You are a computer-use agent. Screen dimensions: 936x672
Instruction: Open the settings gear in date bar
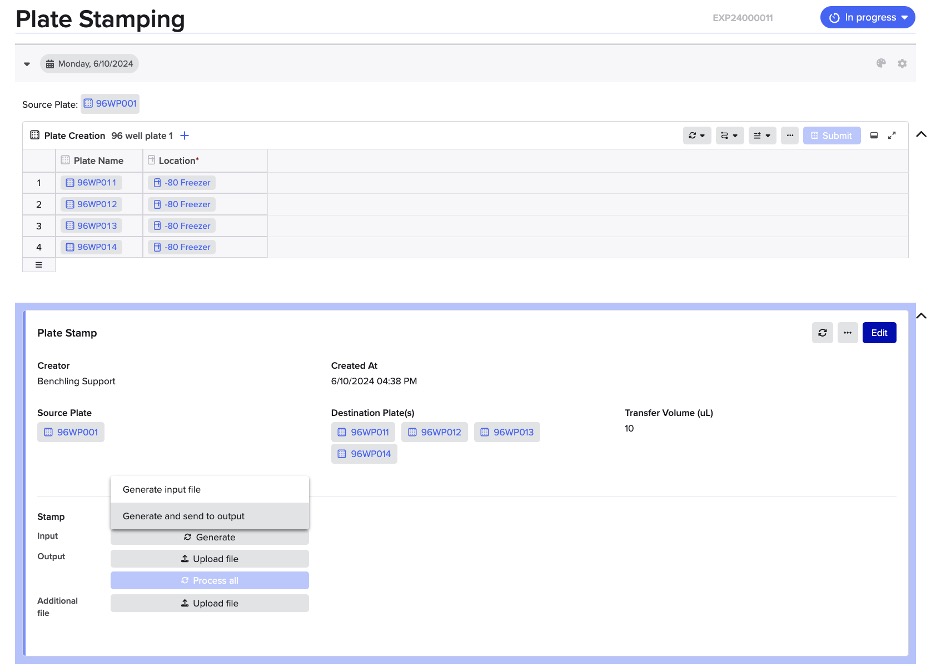point(902,63)
